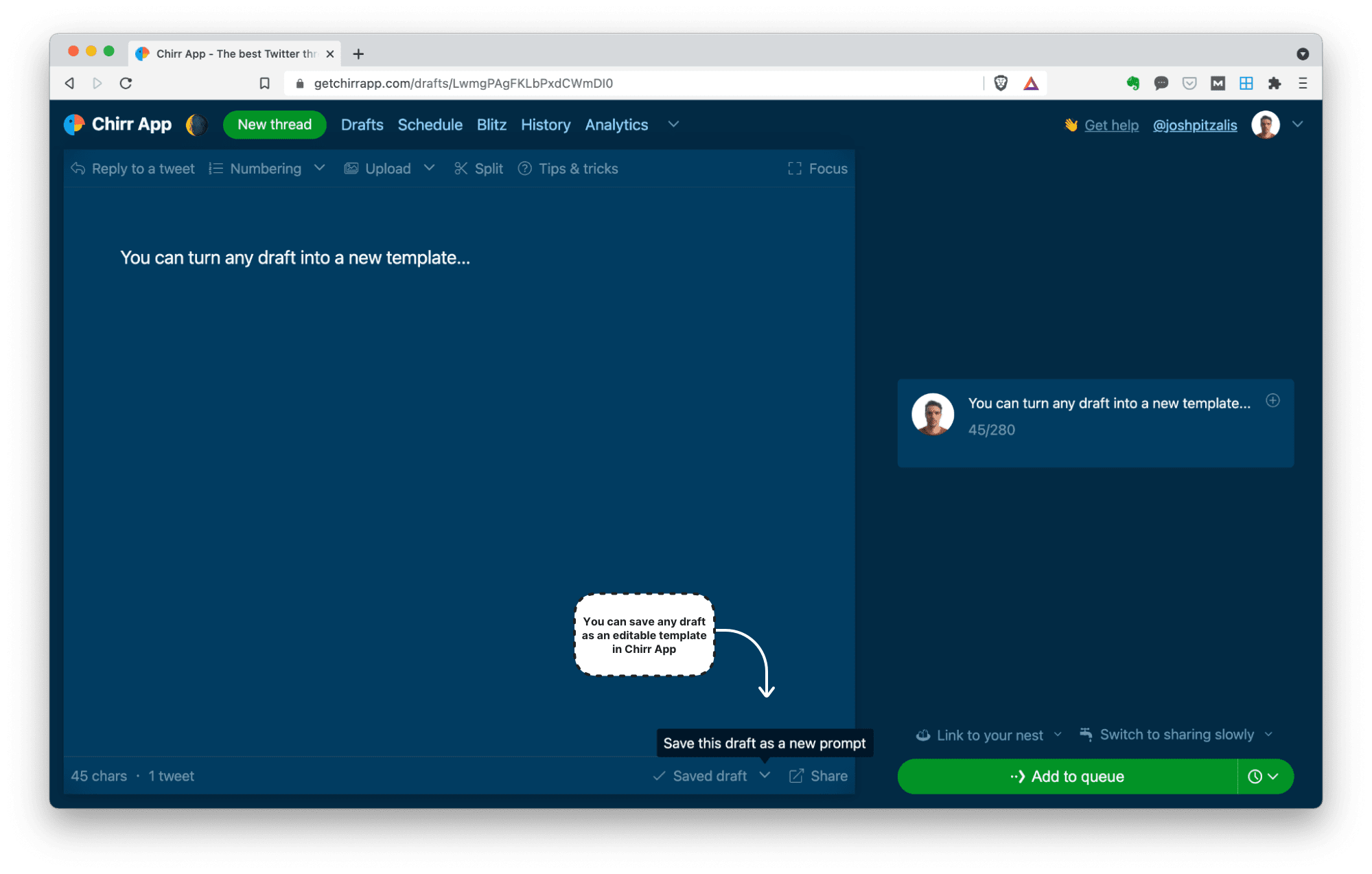Start a New thread
Viewport: 1372px width, 874px height.
[275, 124]
